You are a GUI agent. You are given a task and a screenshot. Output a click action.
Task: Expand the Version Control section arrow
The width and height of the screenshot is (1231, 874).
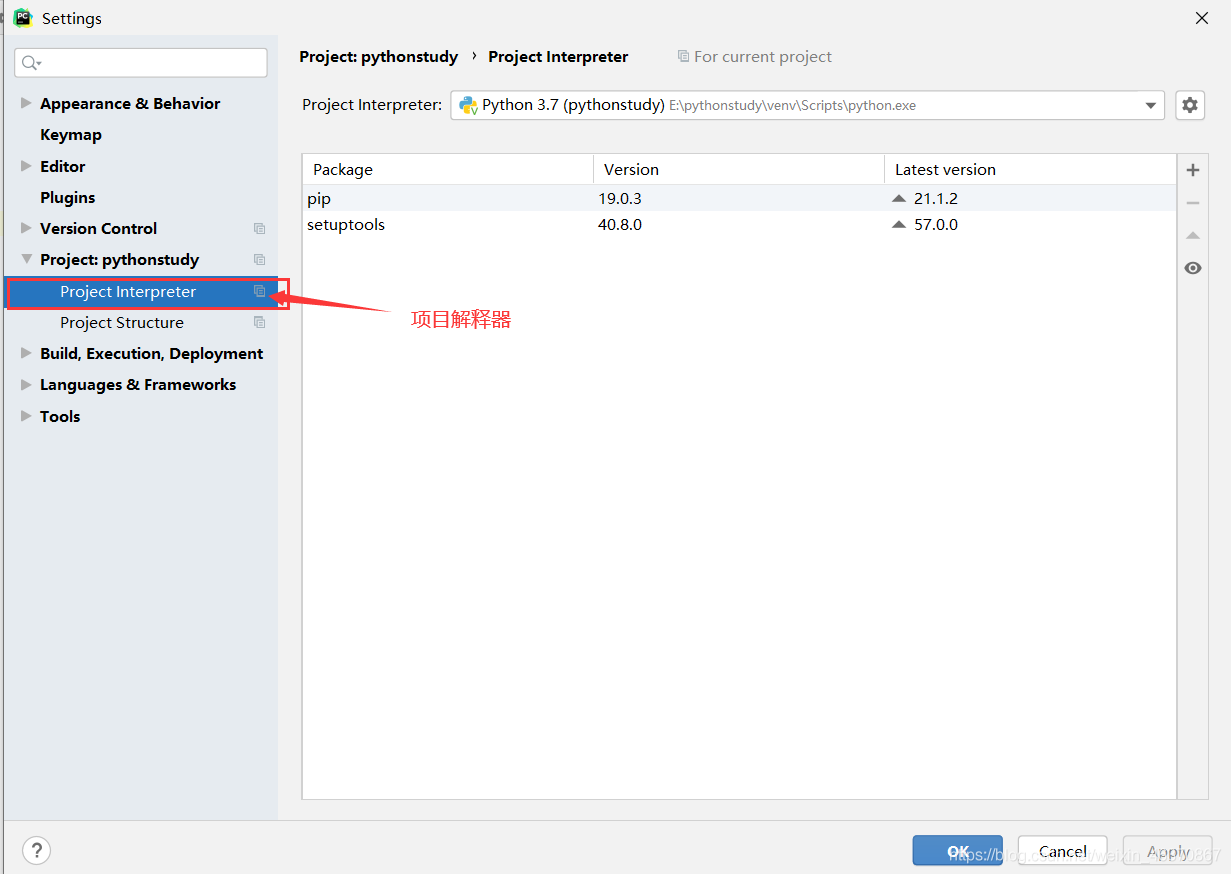pos(26,228)
